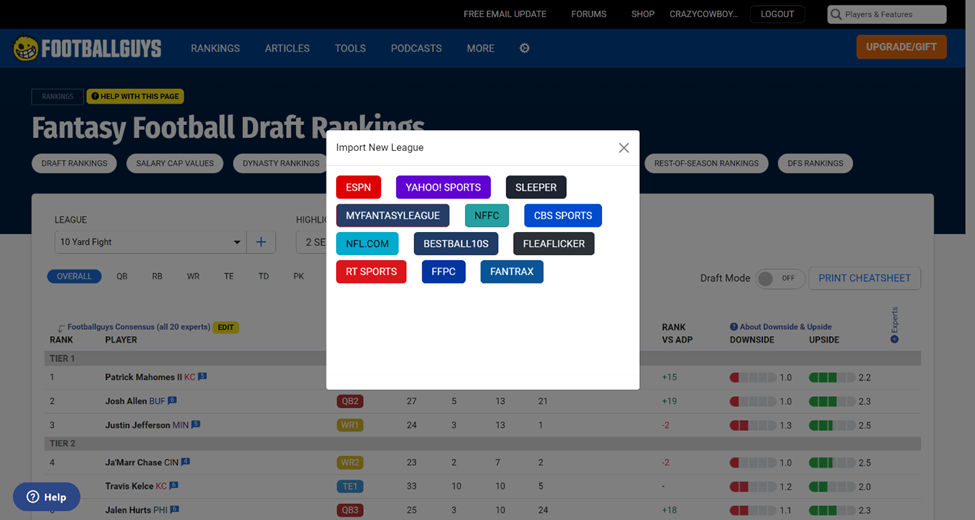Image resolution: width=975 pixels, height=520 pixels.
Task: Choose Fantrax import option
Action: [x=512, y=271]
